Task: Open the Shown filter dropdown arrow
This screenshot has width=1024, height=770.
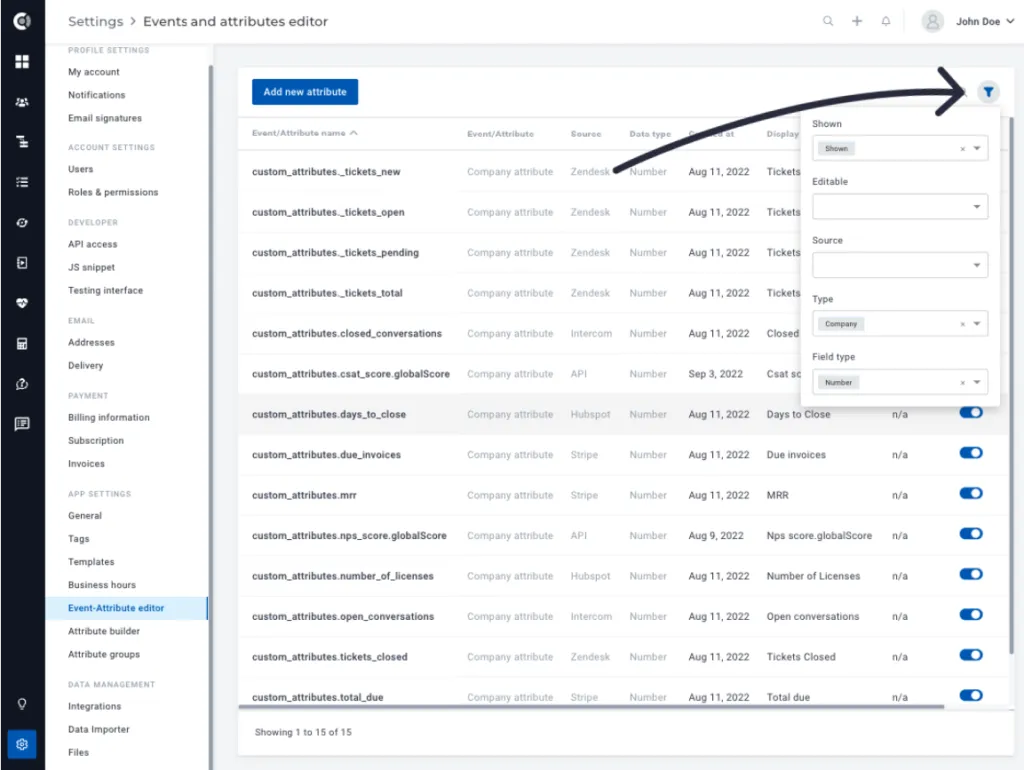Action: coord(977,148)
